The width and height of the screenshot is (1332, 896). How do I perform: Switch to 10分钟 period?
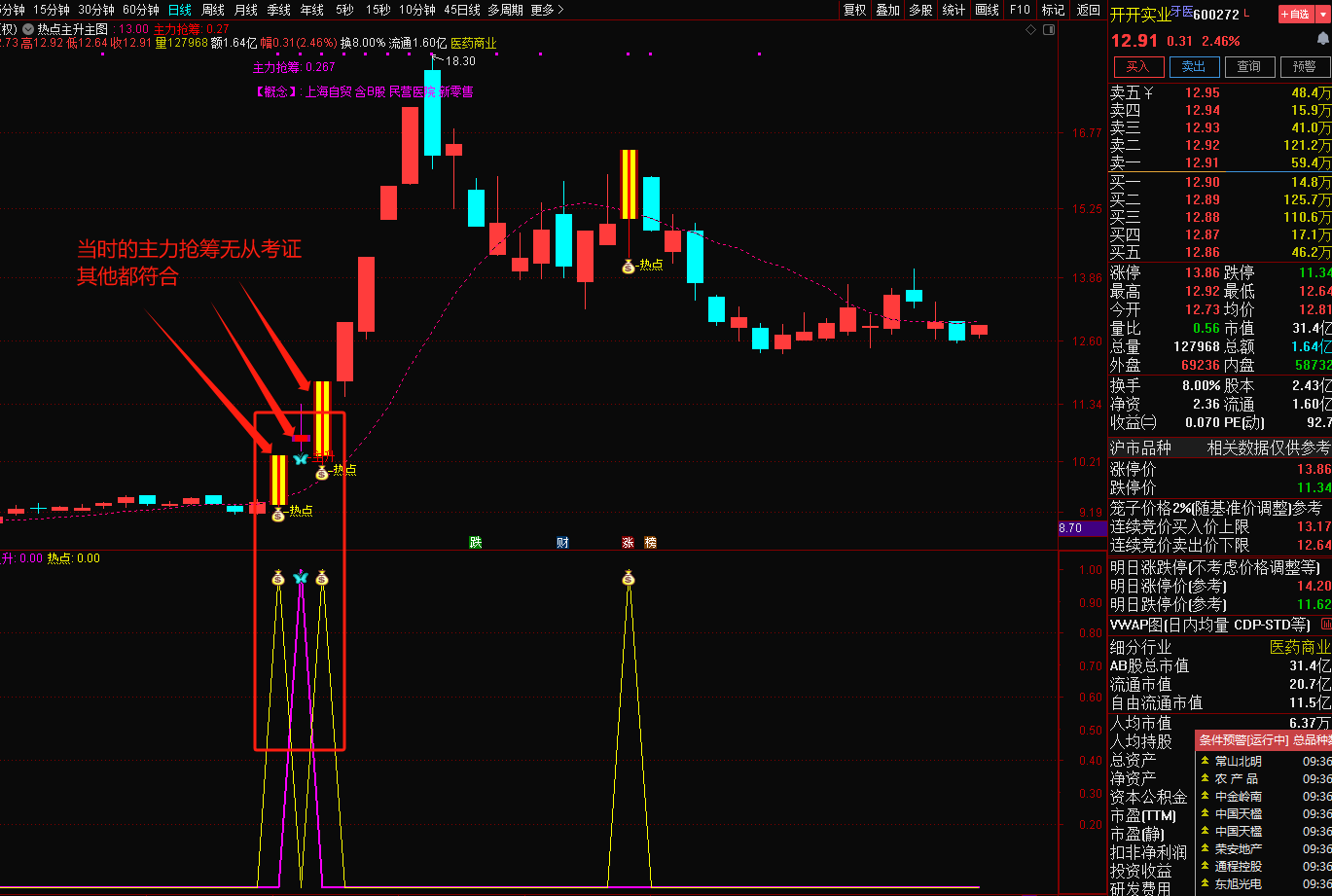(x=417, y=10)
